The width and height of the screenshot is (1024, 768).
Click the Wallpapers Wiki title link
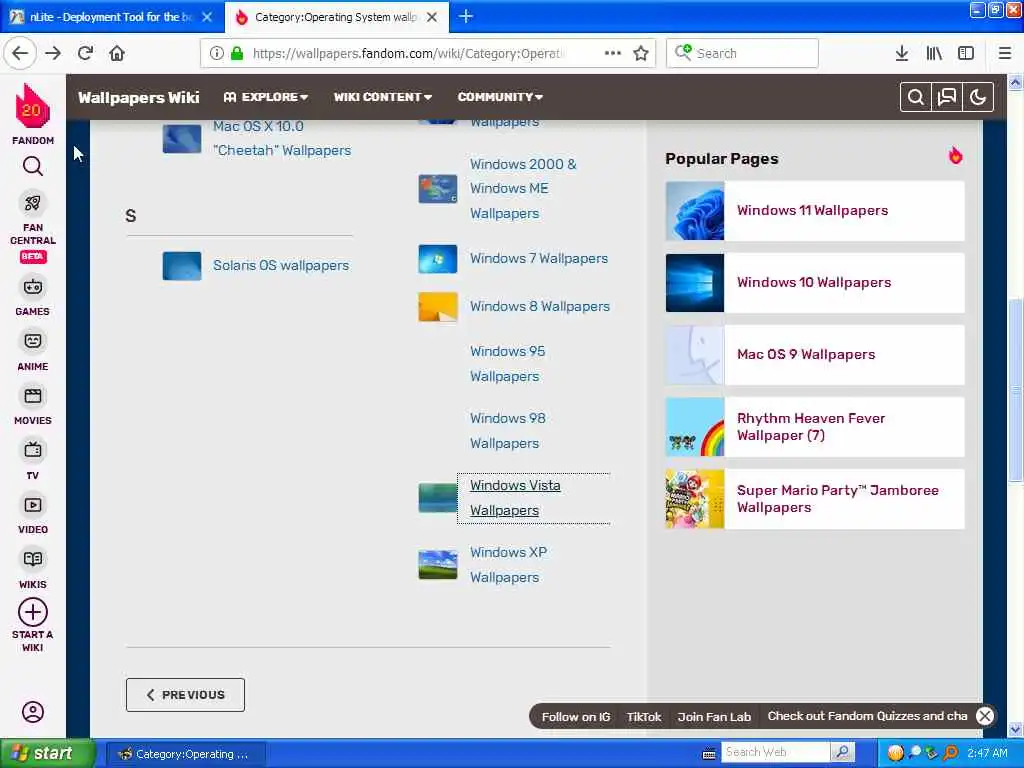pyautogui.click(x=138, y=97)
